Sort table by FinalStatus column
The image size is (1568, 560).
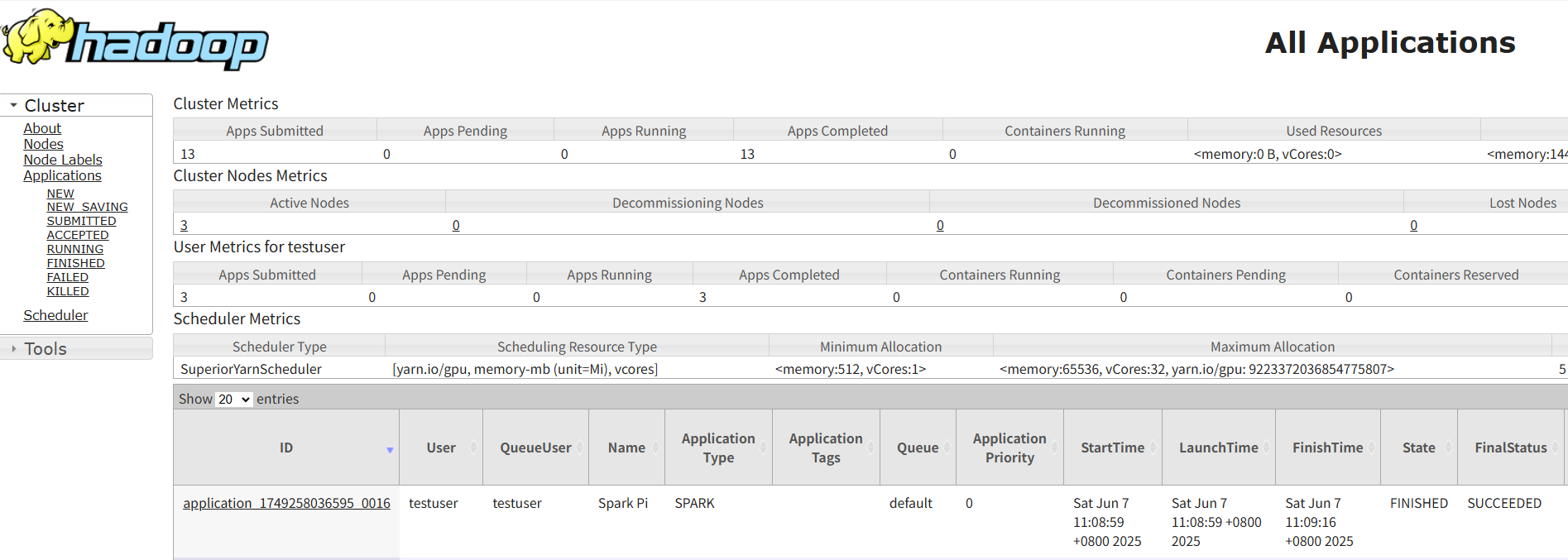coord(1511,448)
